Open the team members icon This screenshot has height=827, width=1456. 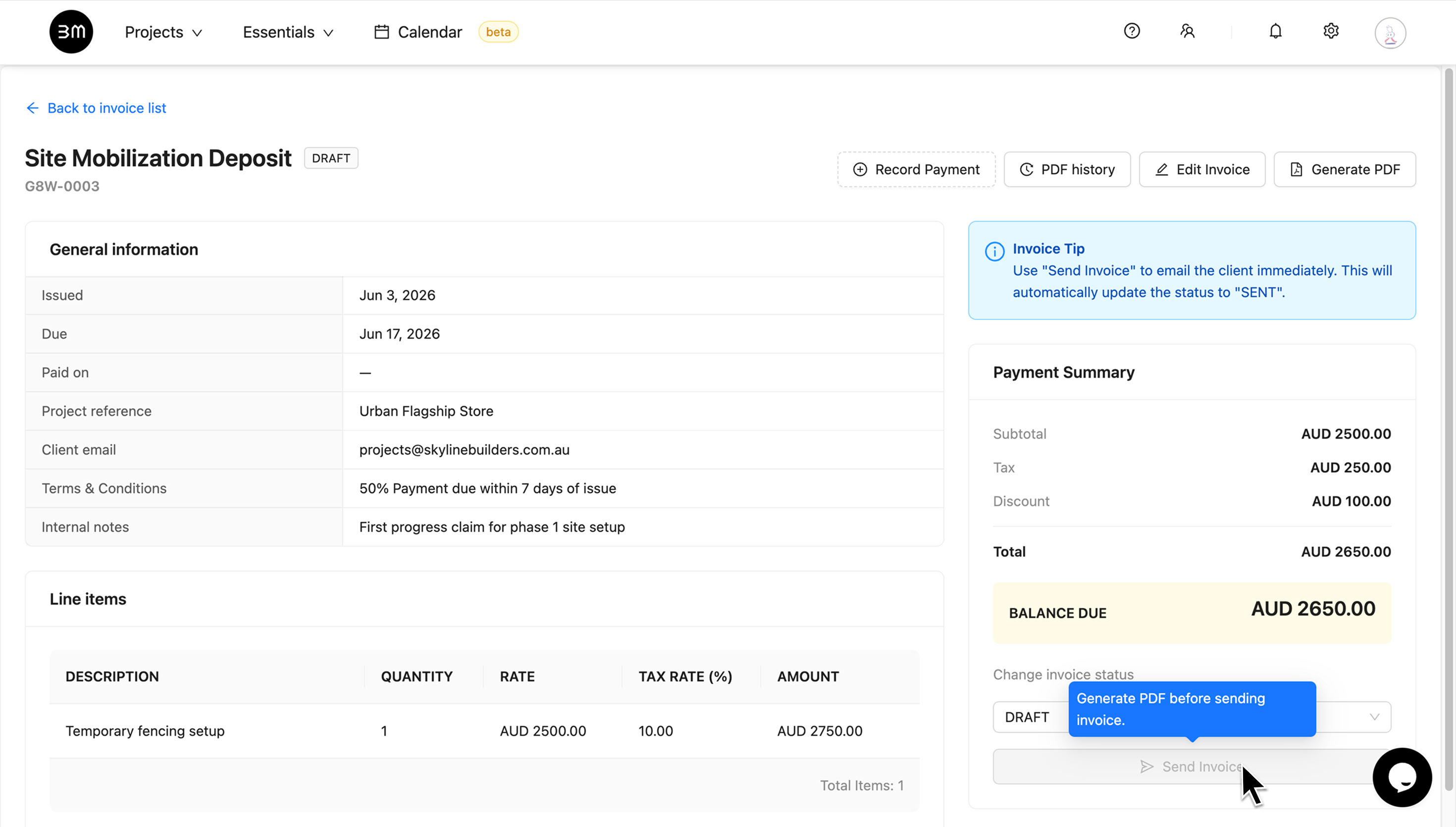coord(1187,31)
